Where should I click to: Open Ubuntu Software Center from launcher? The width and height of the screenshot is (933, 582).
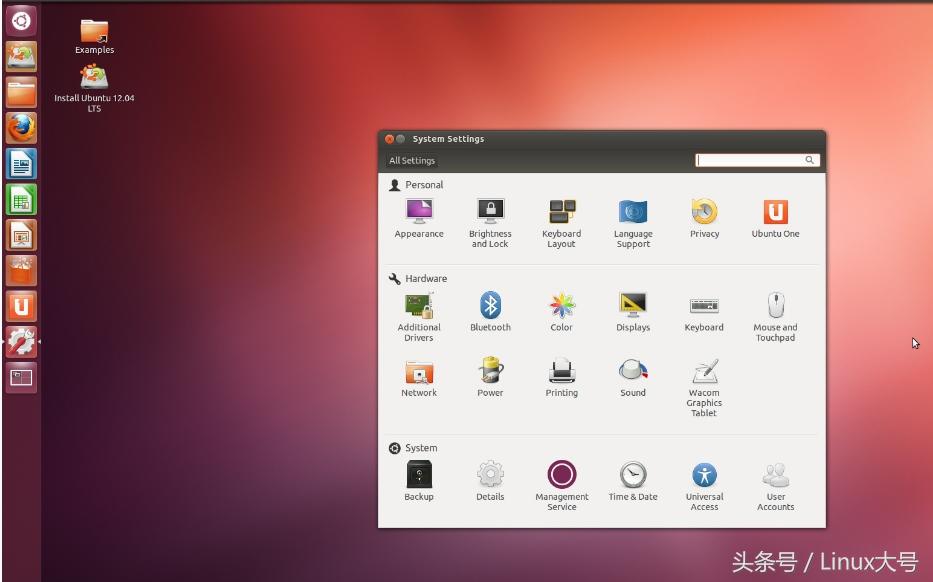tap(21, 271)
